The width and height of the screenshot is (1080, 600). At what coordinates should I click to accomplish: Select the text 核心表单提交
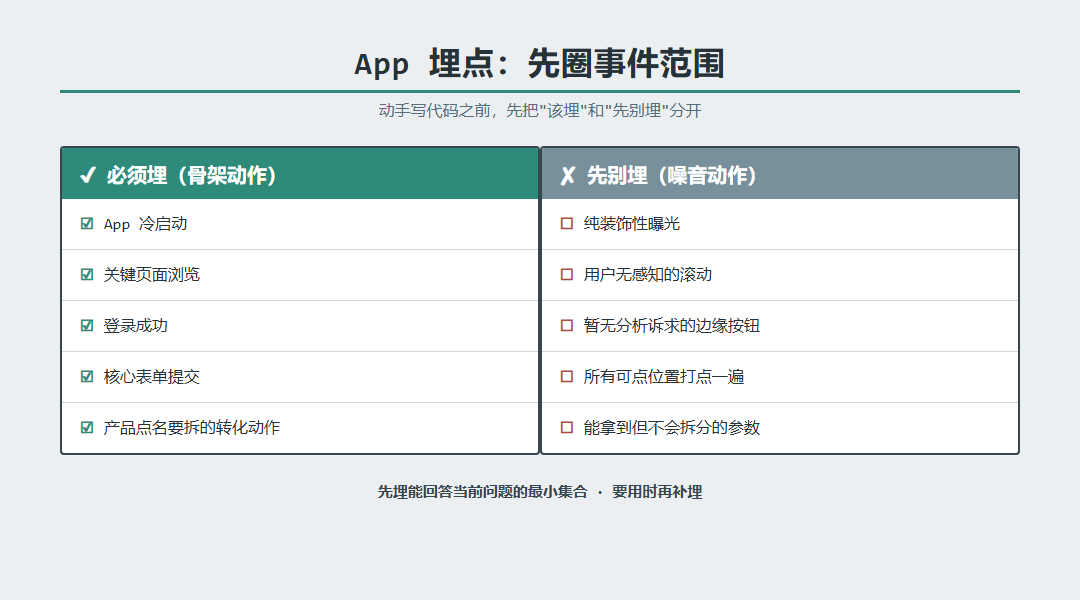click(152, 377)
